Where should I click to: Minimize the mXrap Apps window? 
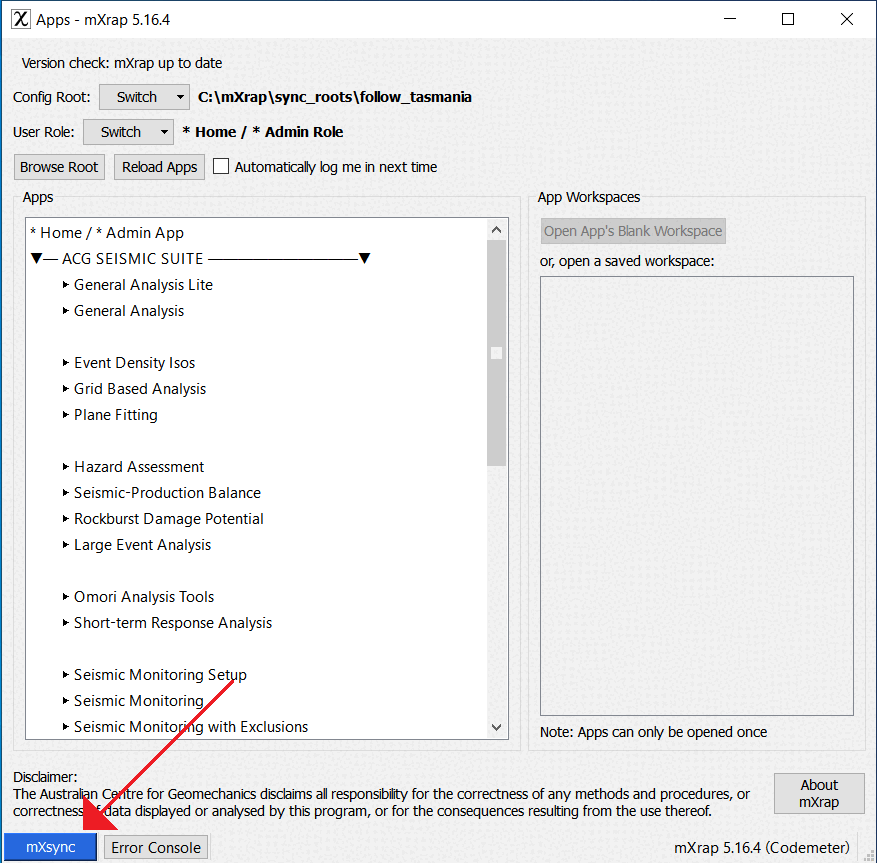click(730, 19)
